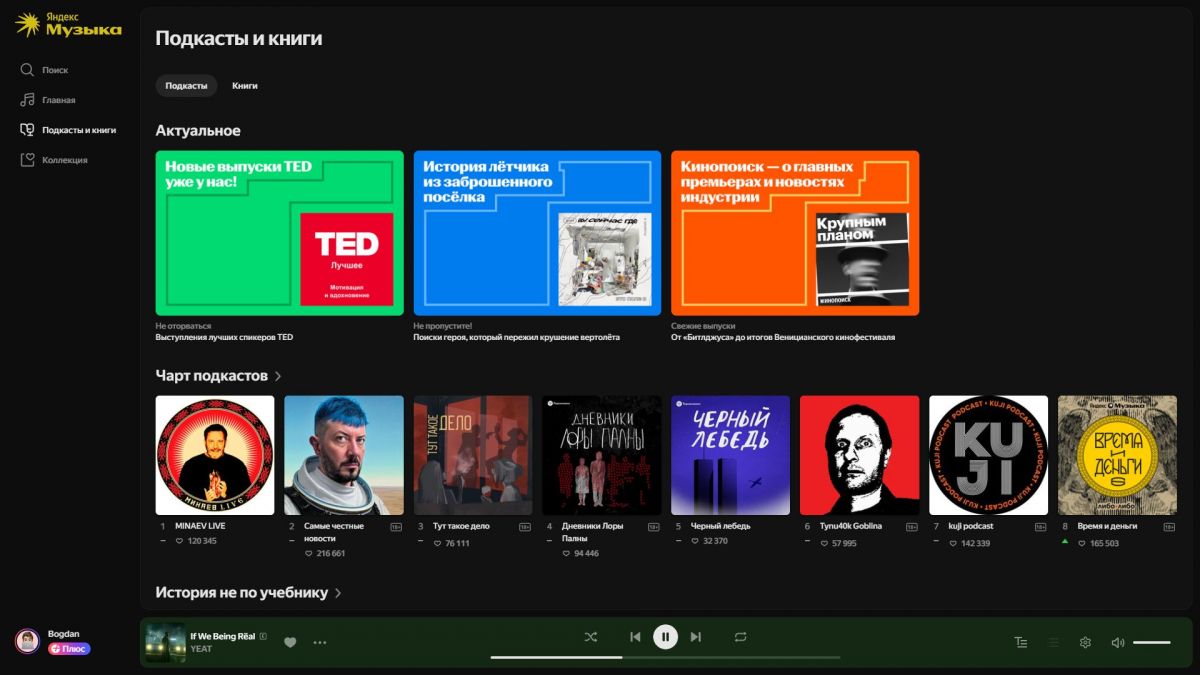Adjust the volume slider
The height and width of the screenshot is (675, 1200).
tap(1152, 642)
